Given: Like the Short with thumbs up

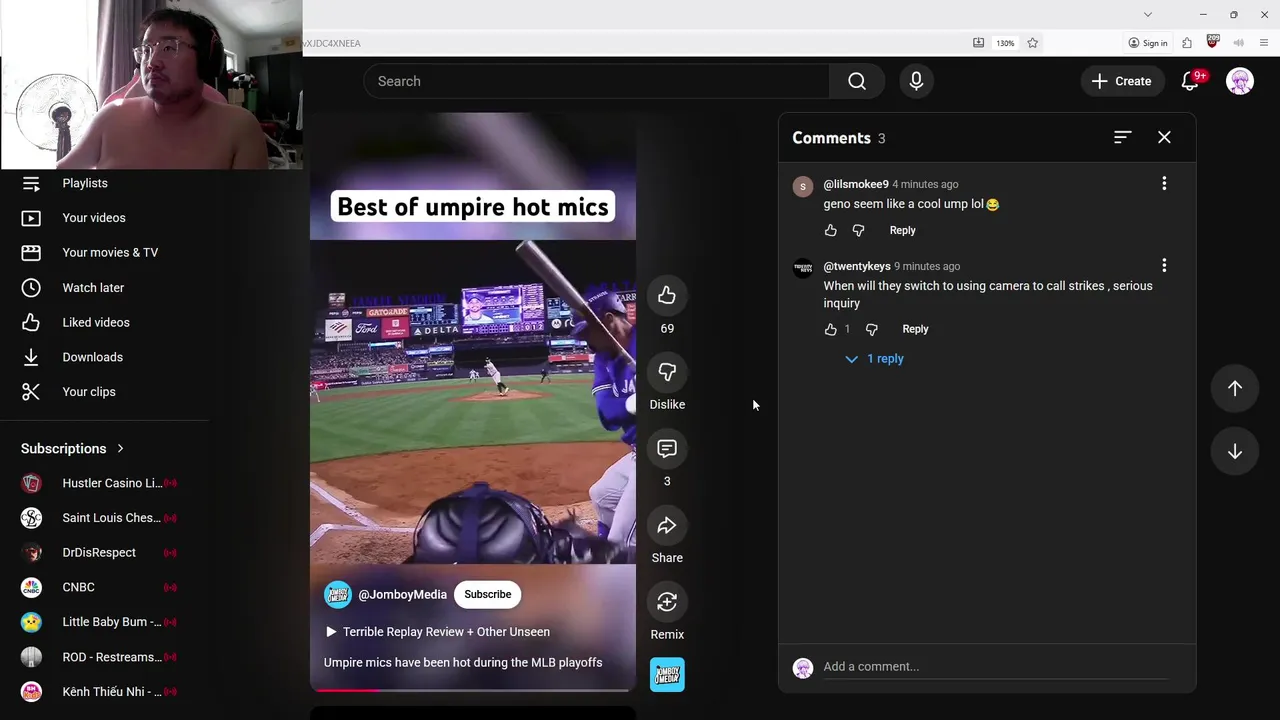Looking at the screenshot, I should pos(667,295).
